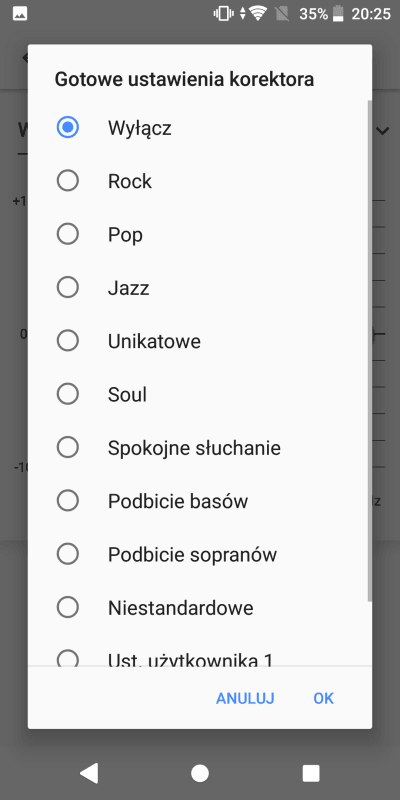Tap the ANULUJ button
Image resolution: width=400 pixels, height=800 pixels.
[x=245, y=698]
